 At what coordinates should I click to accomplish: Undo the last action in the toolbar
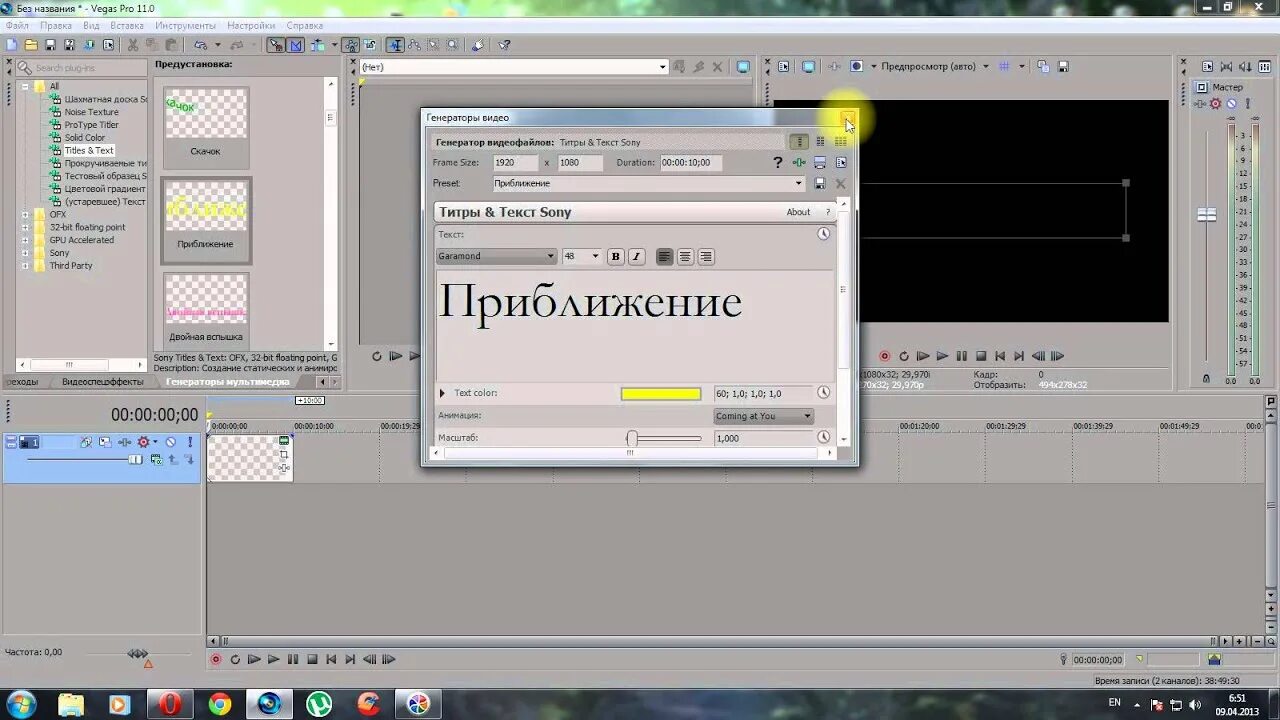click(x=200, y=45)
